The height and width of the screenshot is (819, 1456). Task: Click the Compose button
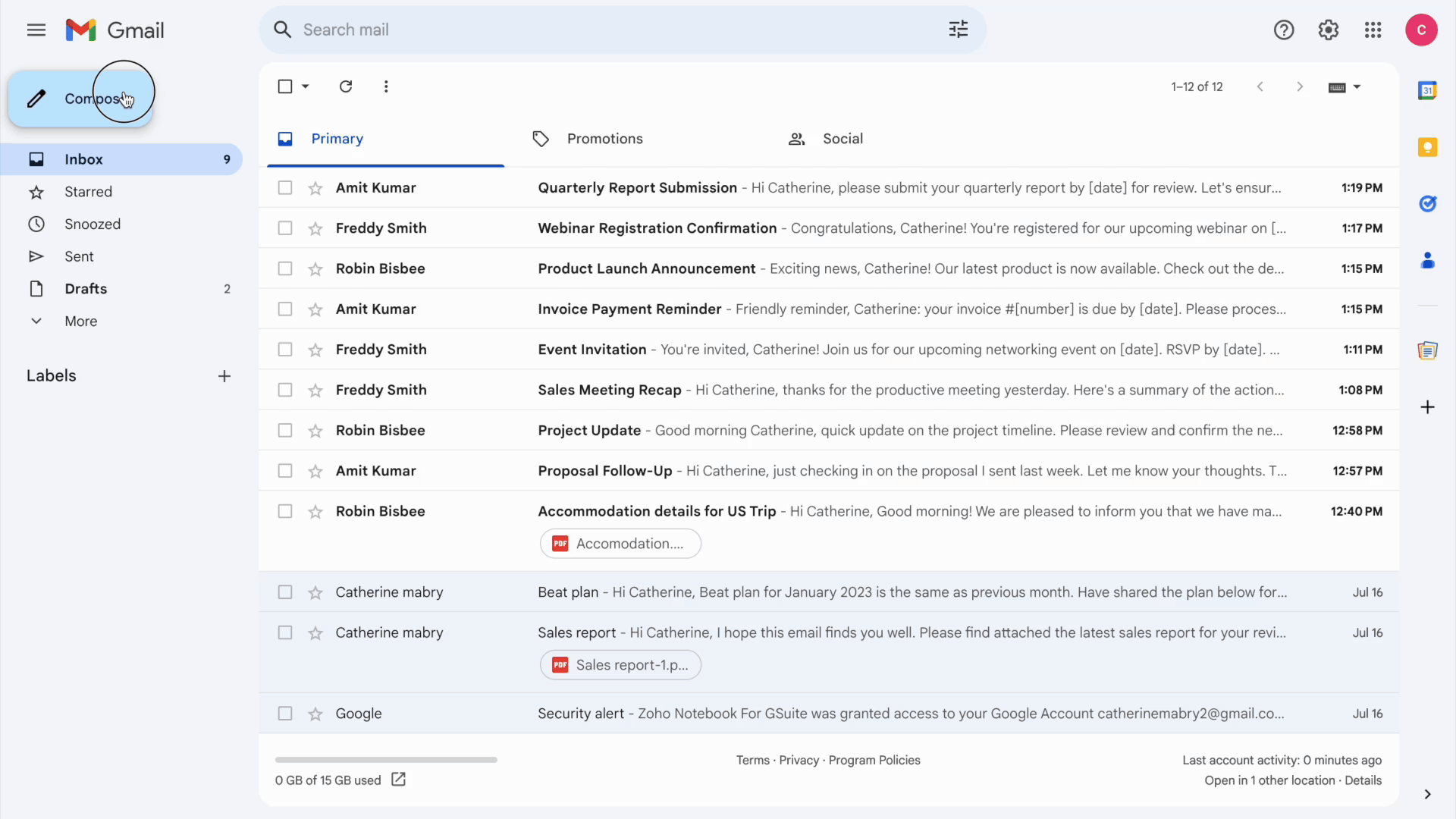click(x=80, y=99)
